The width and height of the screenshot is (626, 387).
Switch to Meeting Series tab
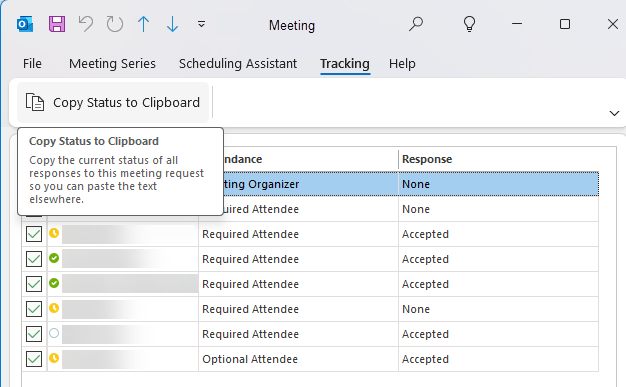(112, 64)
